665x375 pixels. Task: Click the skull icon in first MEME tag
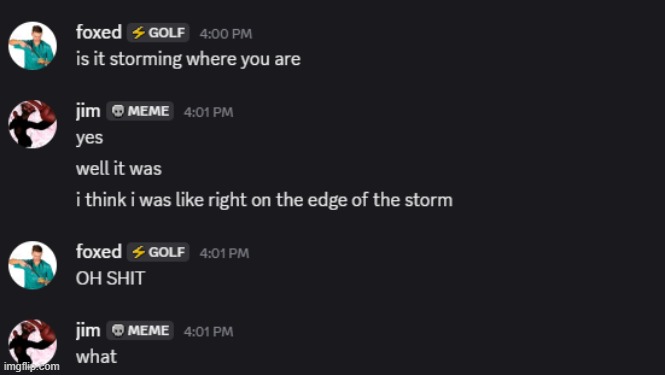117,111
